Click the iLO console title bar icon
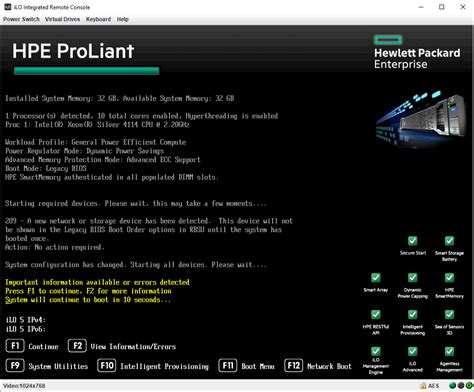This screenshot has width=474, height=392. click(x=7, y=7)
